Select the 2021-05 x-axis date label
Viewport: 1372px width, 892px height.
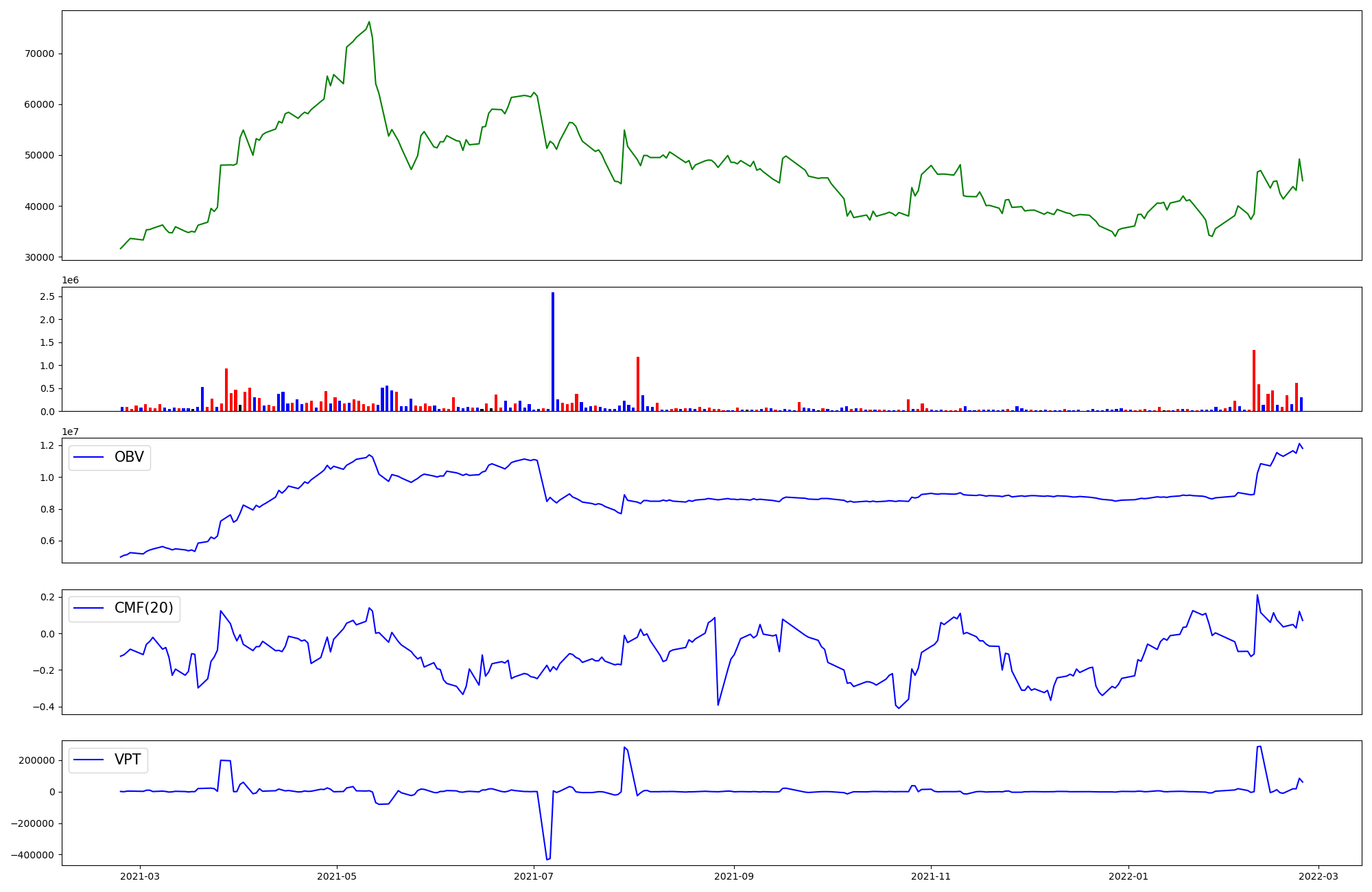pyautogui.click(x=337, y=876)
